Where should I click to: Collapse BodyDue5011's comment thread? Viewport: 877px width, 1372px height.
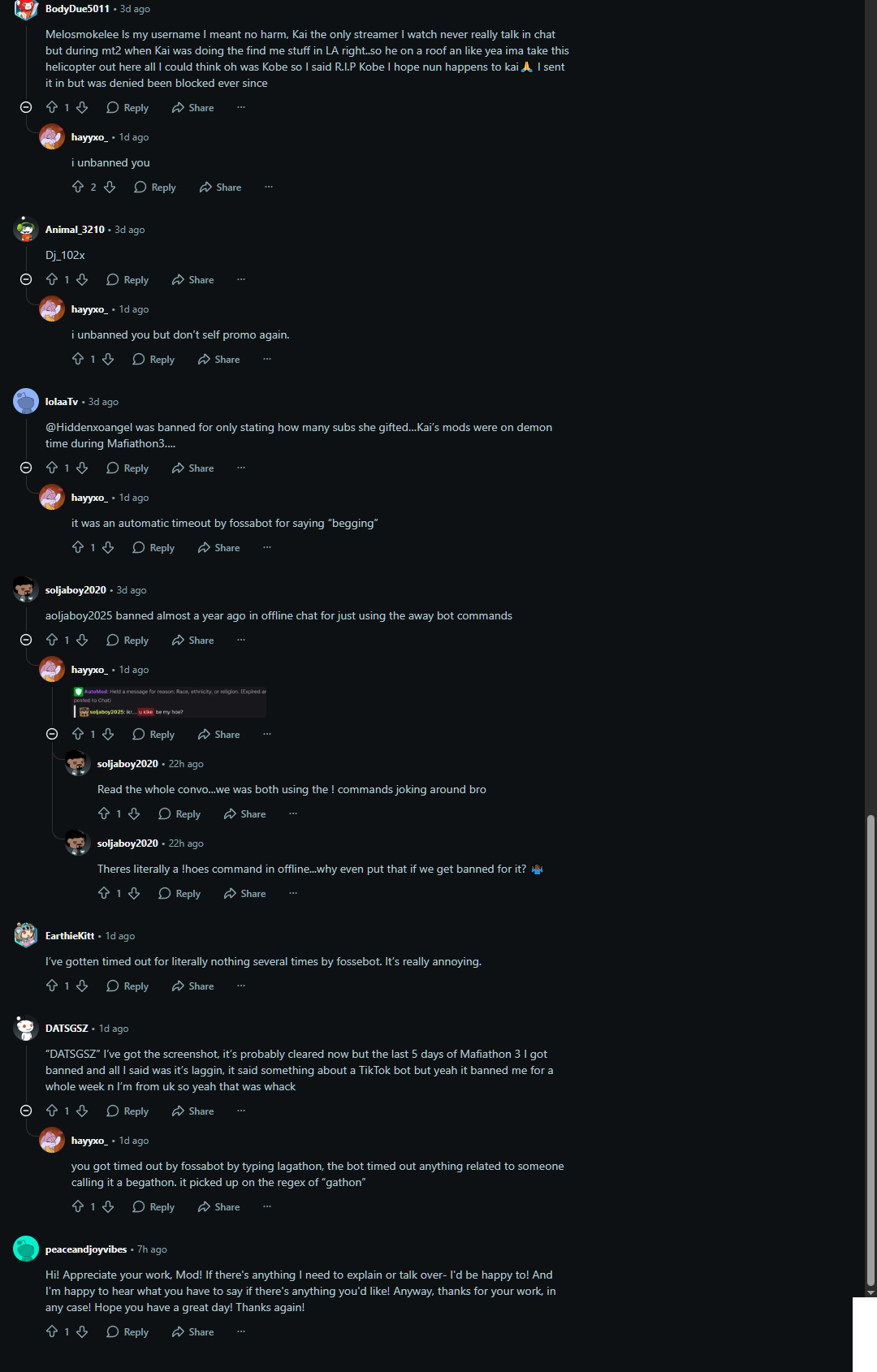pos(26,107)
